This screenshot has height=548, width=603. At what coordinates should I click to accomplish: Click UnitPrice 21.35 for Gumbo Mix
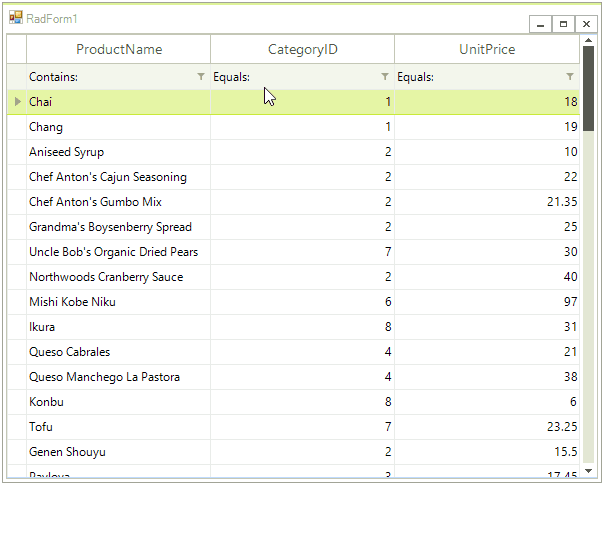click(x=487, y=202)
